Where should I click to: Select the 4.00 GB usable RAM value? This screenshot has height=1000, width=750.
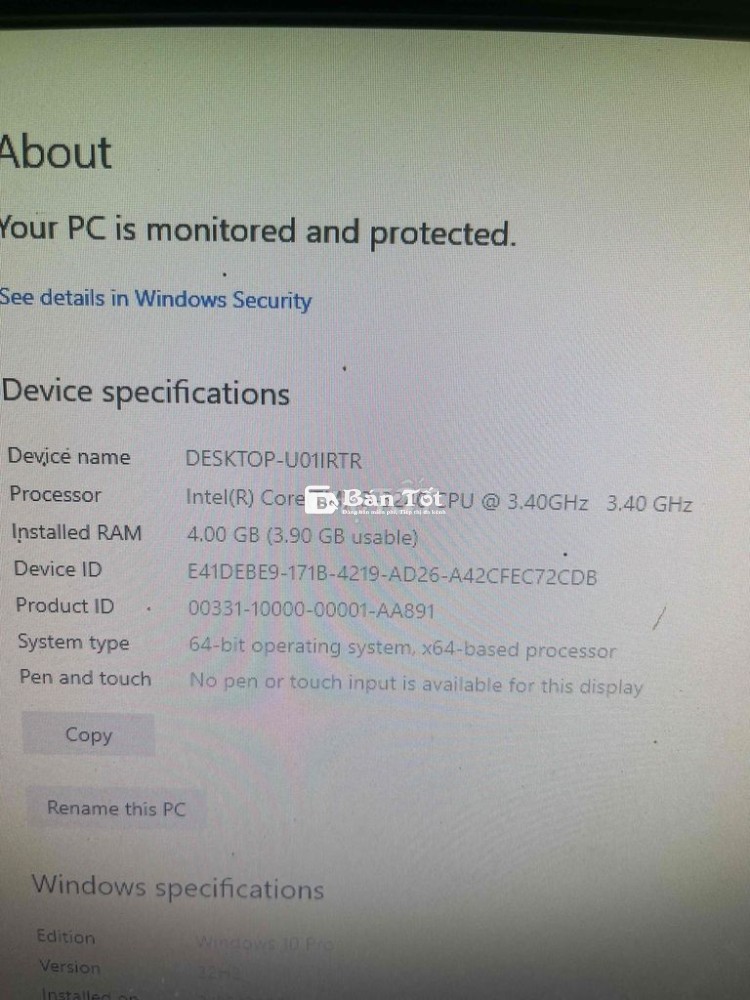[302, 536]
